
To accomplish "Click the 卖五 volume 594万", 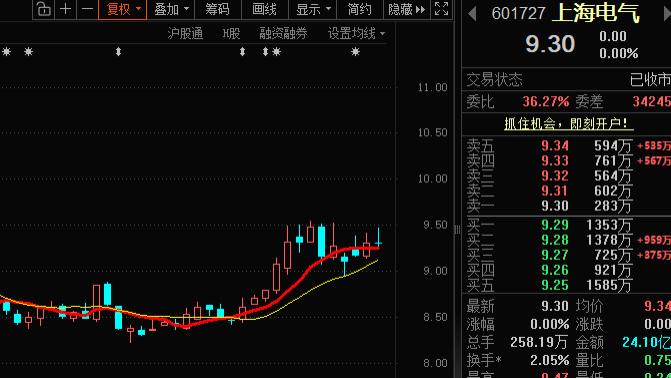I will [x=613, y=146].
